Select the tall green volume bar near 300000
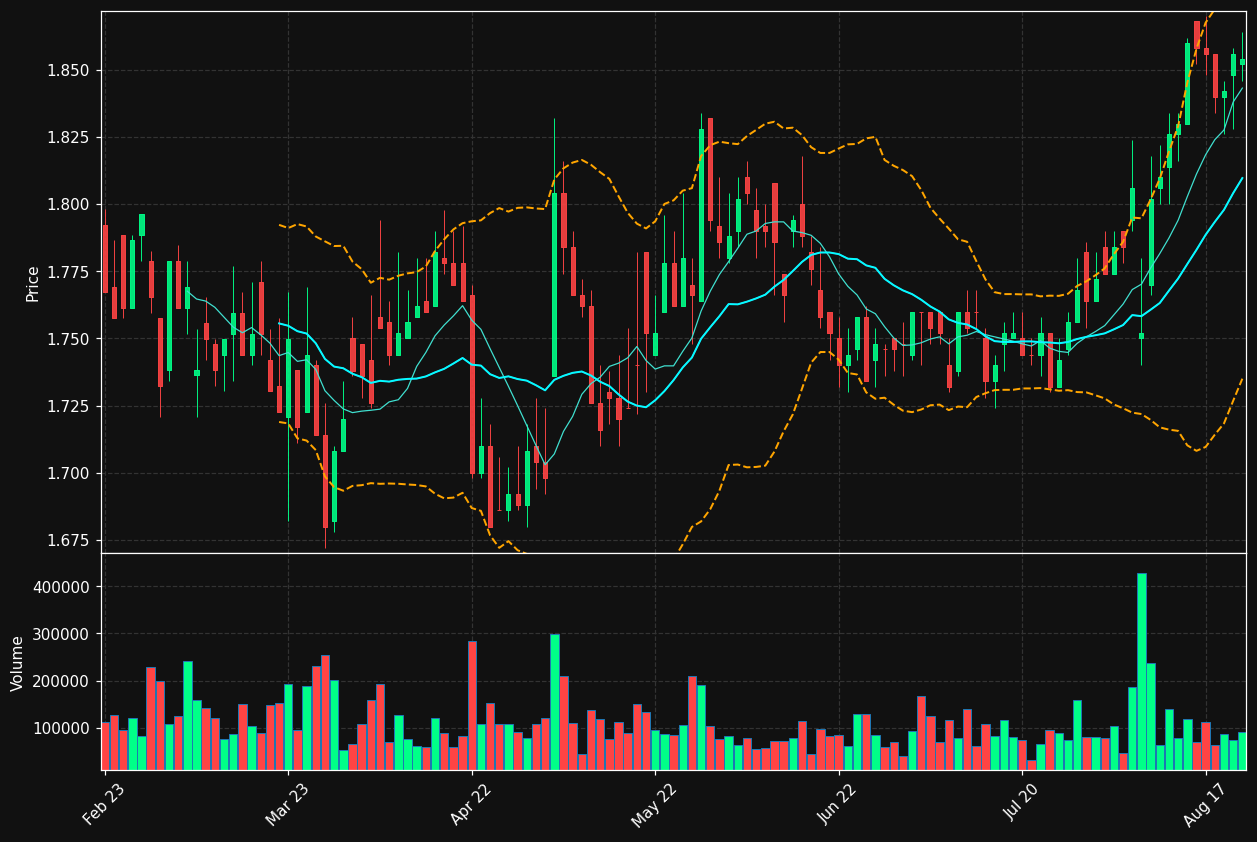This screenshot has height=842, width=1257. 555,702
